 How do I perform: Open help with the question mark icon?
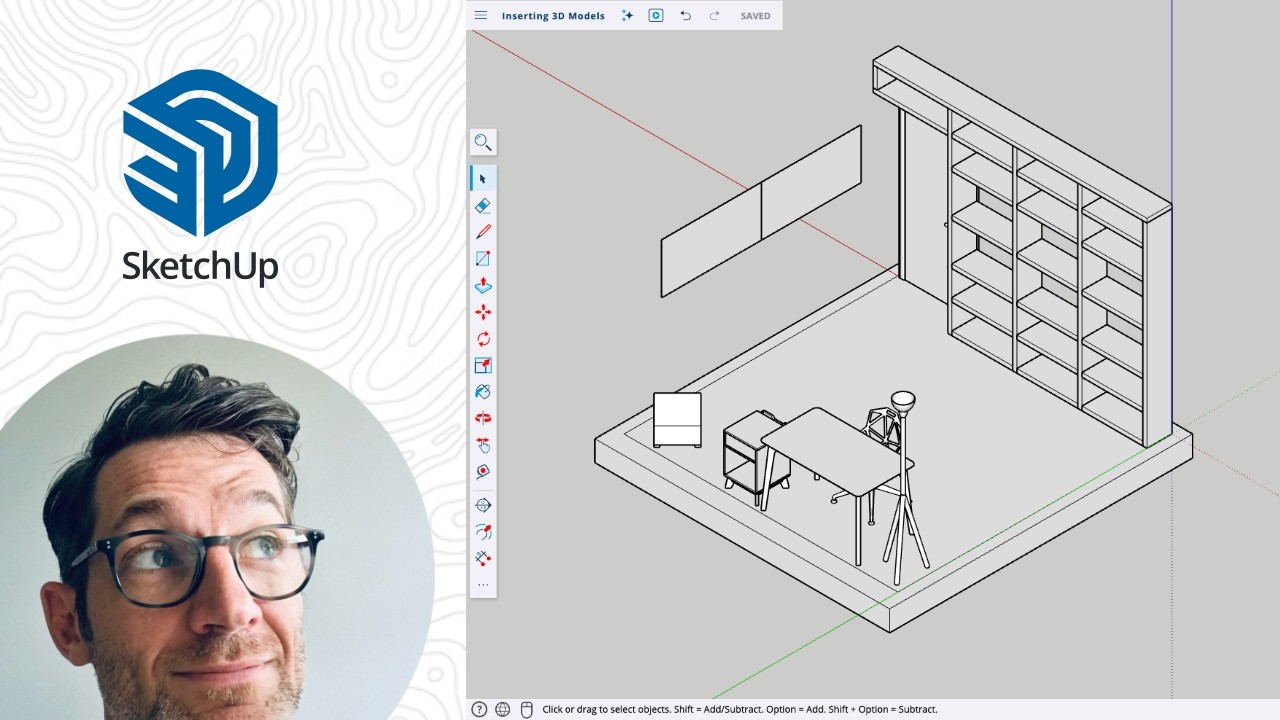point(479,709)
